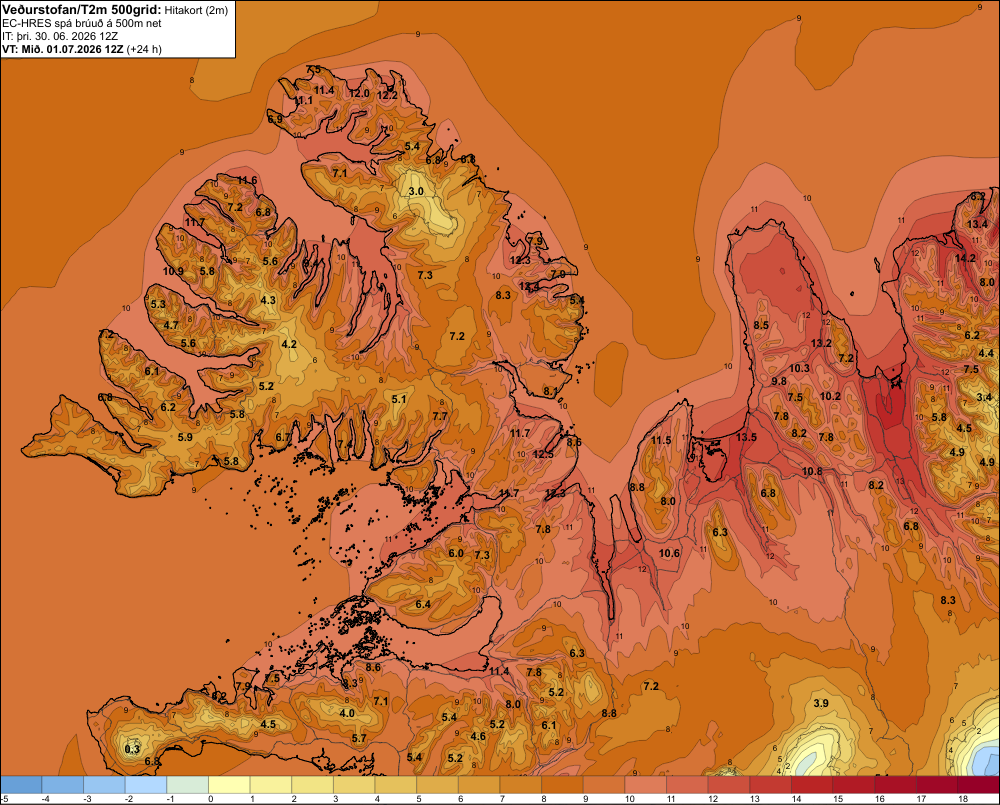Screen dimensions: 1000x805
Task: Click the blue -5 degree legend swatch
Action: [x=21, y=785]
